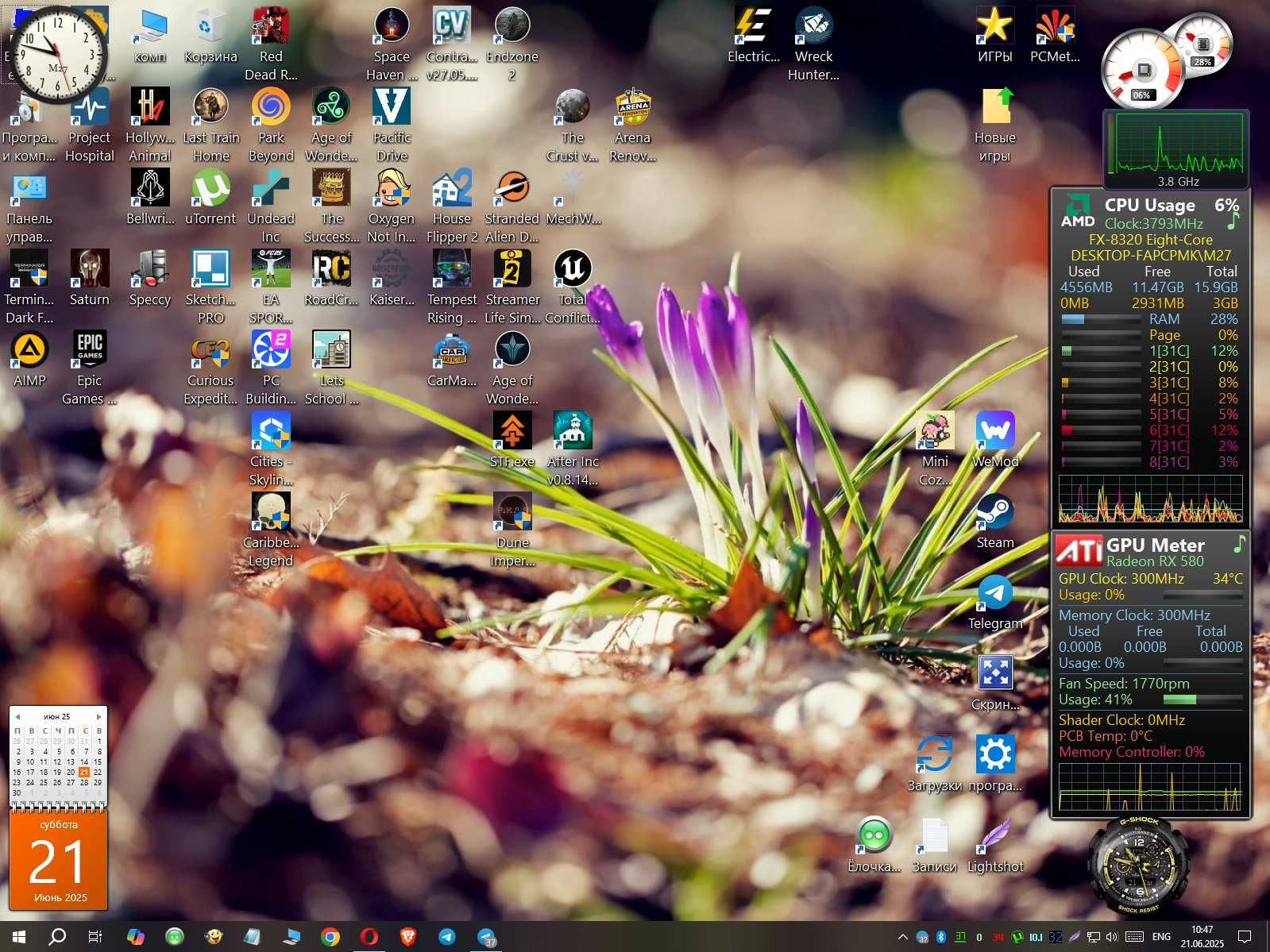This screenshot has height=952, width=1270.
Task: Open Telegram desktop shortcut
Action: click(994, 603)
